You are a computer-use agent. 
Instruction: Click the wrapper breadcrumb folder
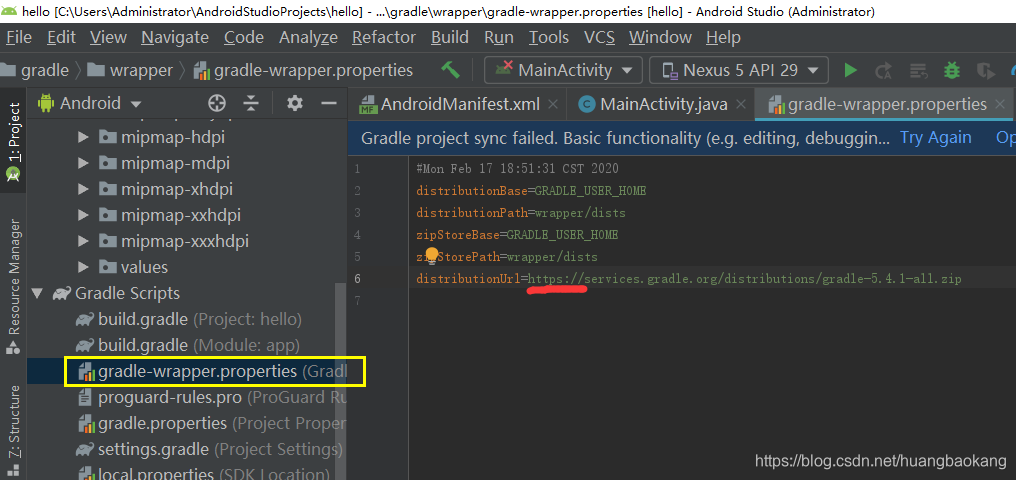coord(130,70)
